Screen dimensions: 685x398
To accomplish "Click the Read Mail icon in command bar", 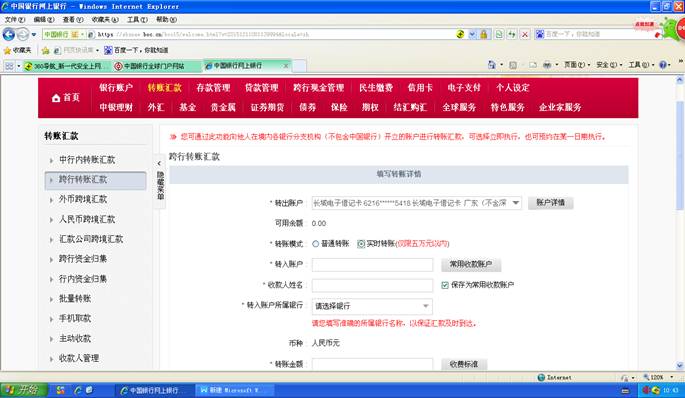I will pyautogui.click(x=533, y=65).
